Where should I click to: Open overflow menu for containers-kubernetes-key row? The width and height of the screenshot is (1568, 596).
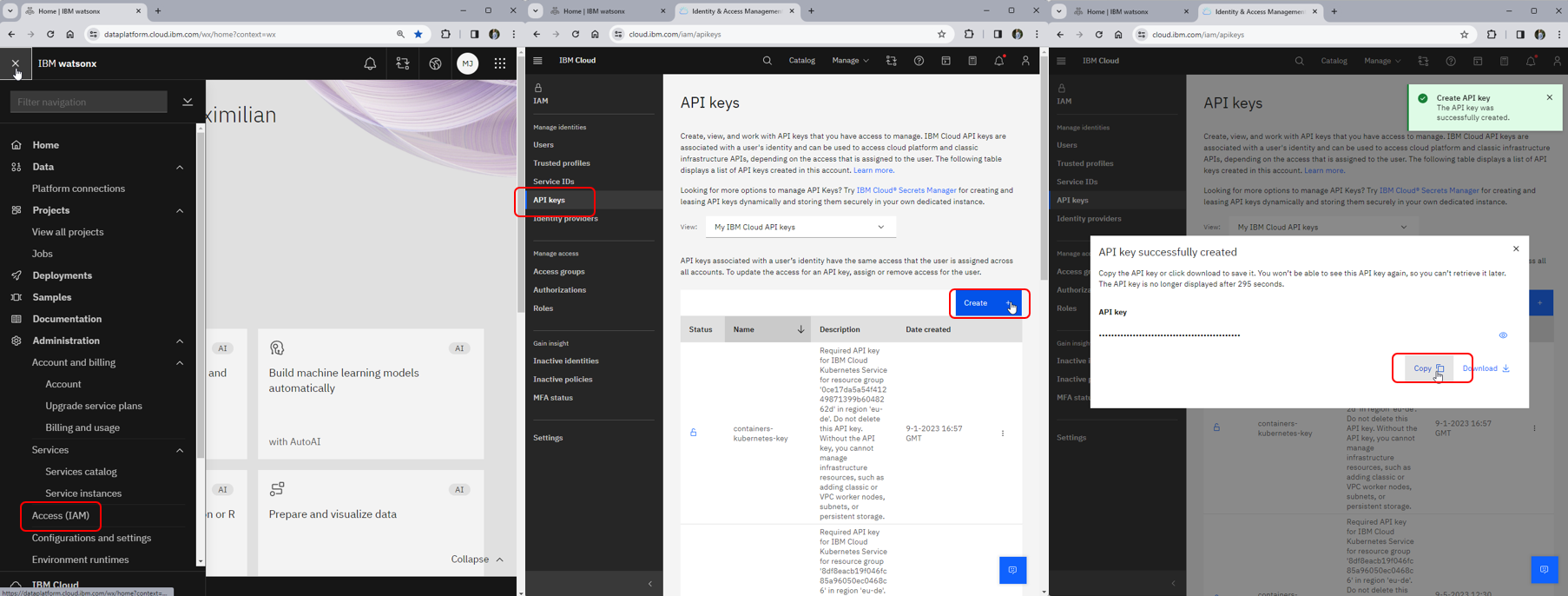[x=1003, y=434]
